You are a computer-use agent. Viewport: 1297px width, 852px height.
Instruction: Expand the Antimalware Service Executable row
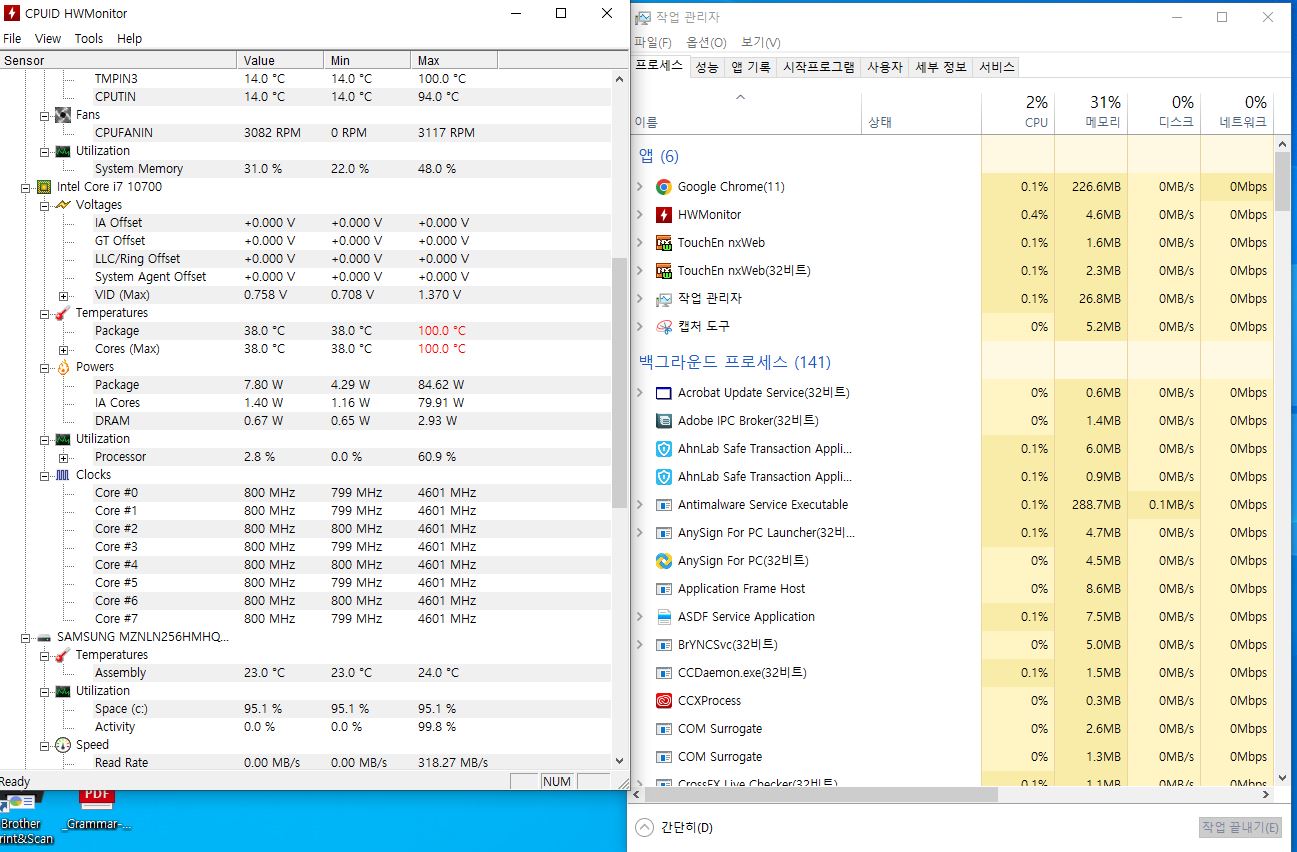coord(640,505)
